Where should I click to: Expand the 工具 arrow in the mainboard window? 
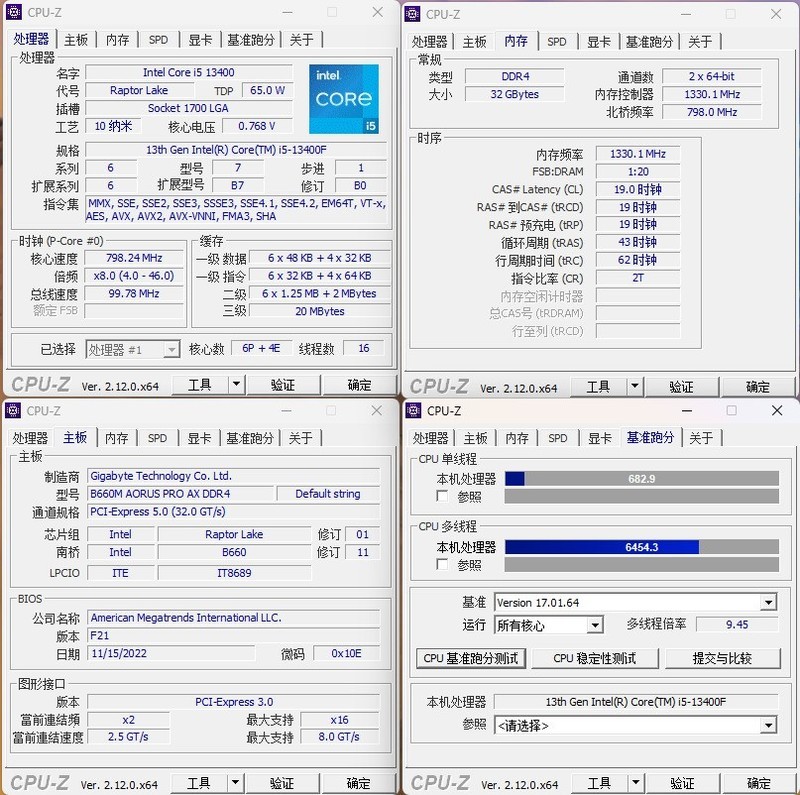click(x=235, y=782)
